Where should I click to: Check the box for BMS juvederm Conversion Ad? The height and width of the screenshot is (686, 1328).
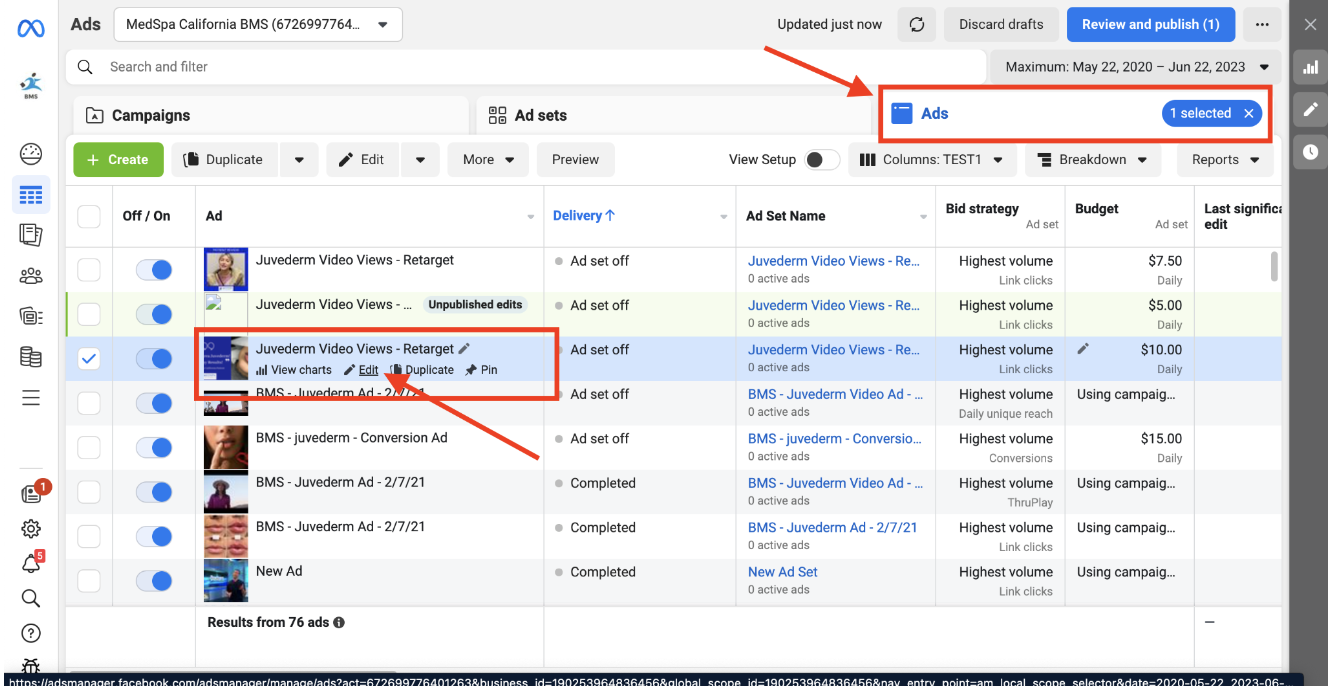[x=89, y=448]
